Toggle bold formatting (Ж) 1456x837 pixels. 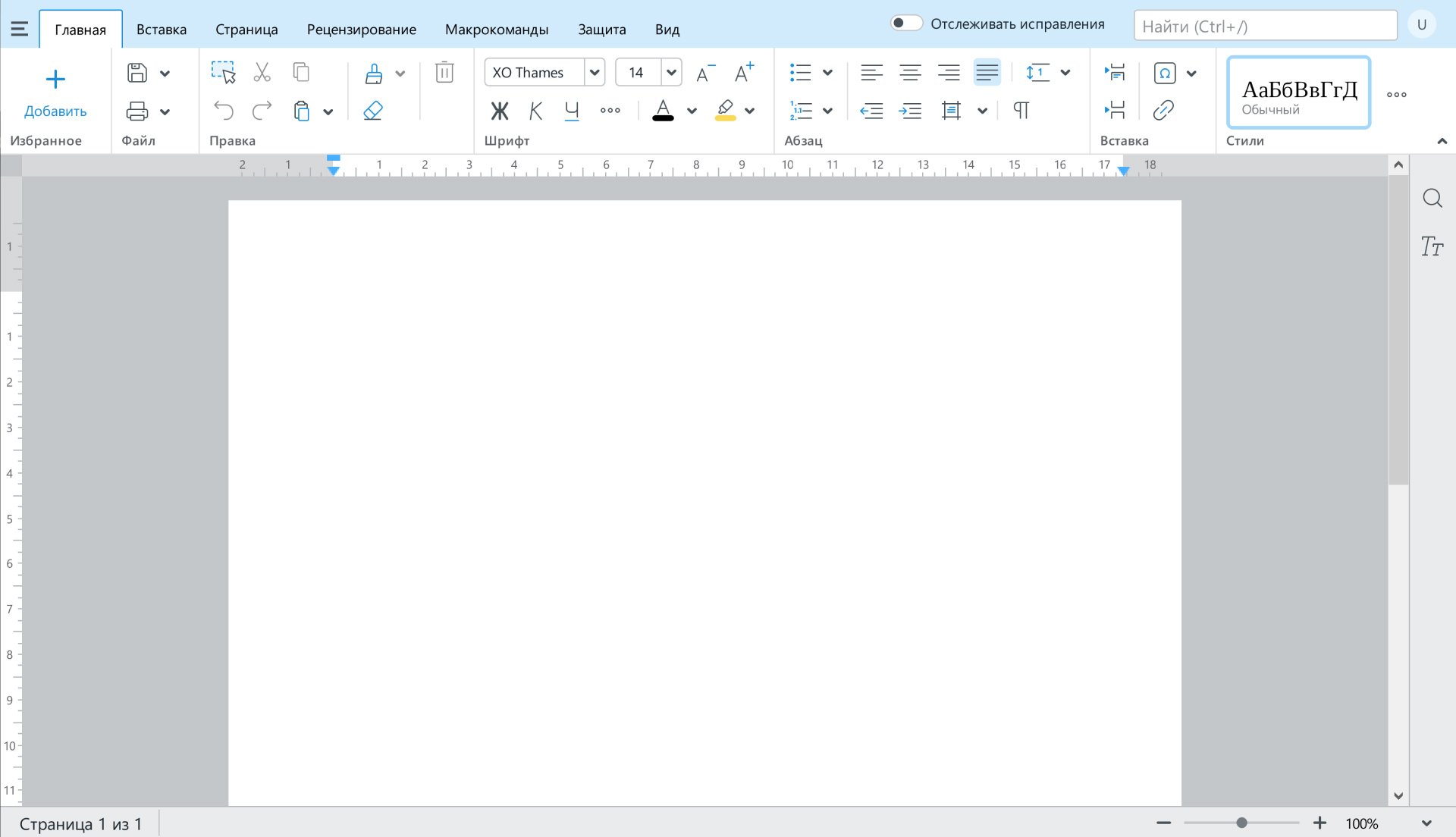pyautogui.click(x=499, y=111)
